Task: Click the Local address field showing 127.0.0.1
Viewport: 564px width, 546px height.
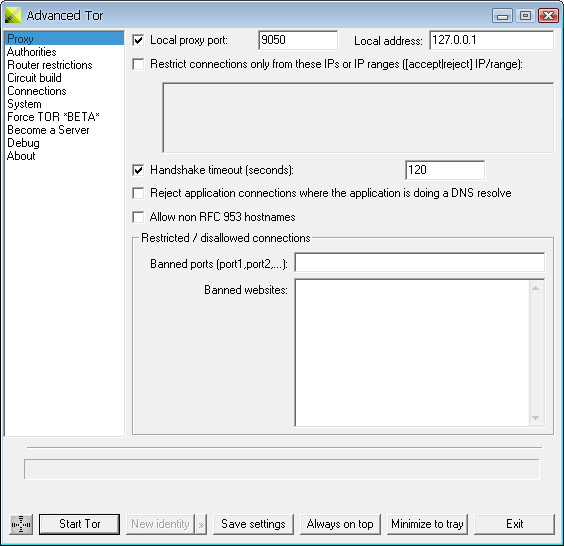Action: [x=491, y=40]
